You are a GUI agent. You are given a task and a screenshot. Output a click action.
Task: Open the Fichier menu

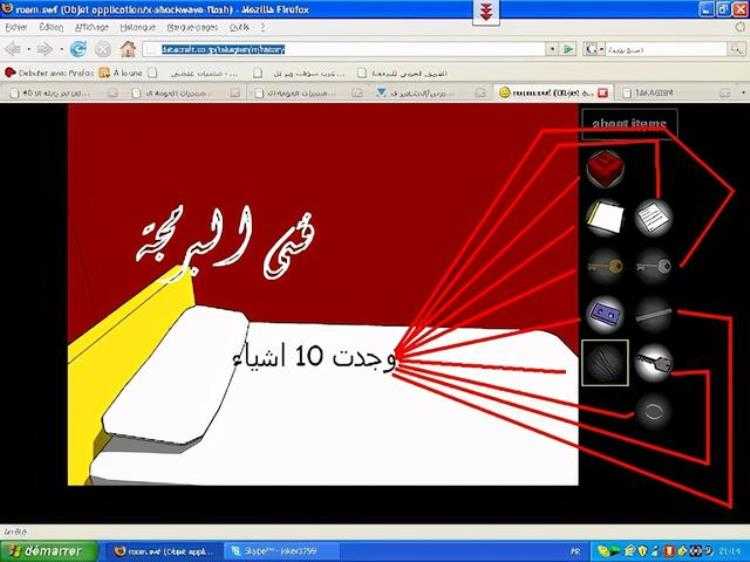(x=16, y=27)
